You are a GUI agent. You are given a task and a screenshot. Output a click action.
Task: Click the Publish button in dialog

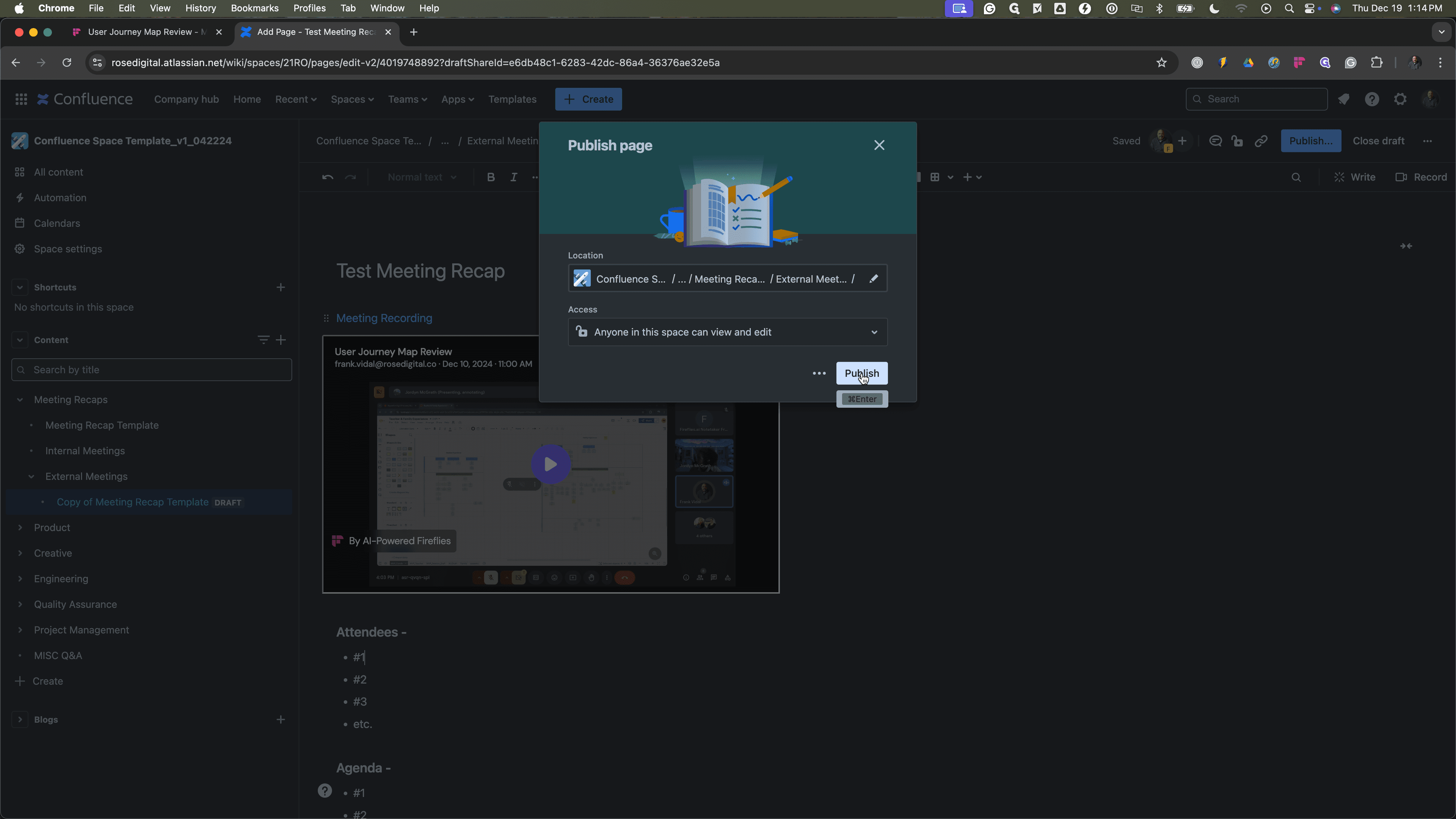tap(861, 373)
